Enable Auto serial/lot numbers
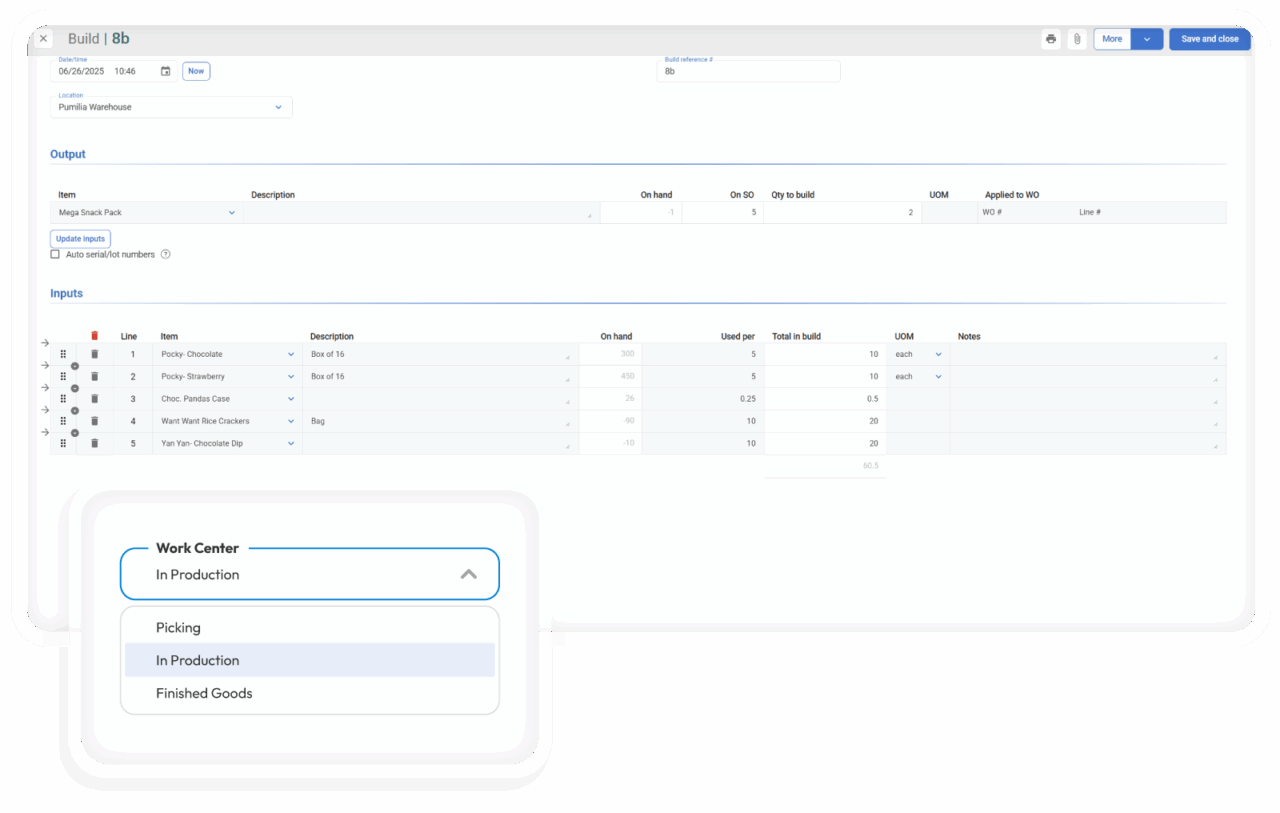 point(55,254)
